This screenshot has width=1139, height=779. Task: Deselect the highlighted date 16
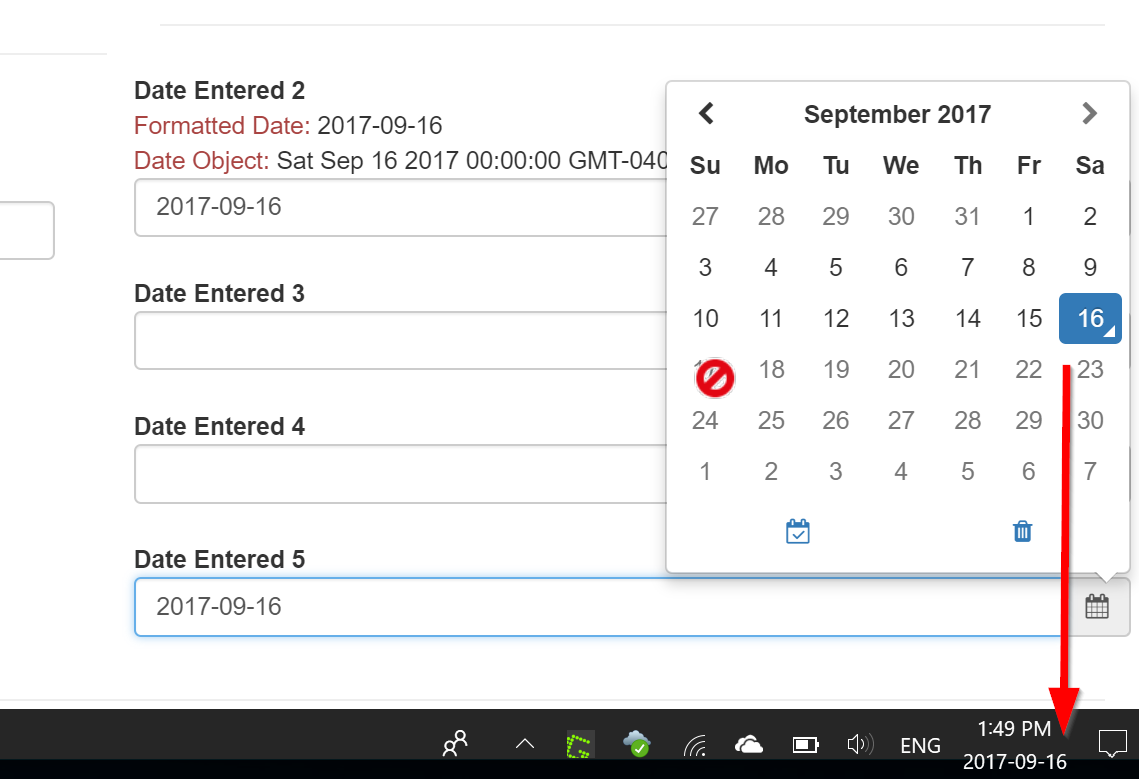[x=1089, y=318]
